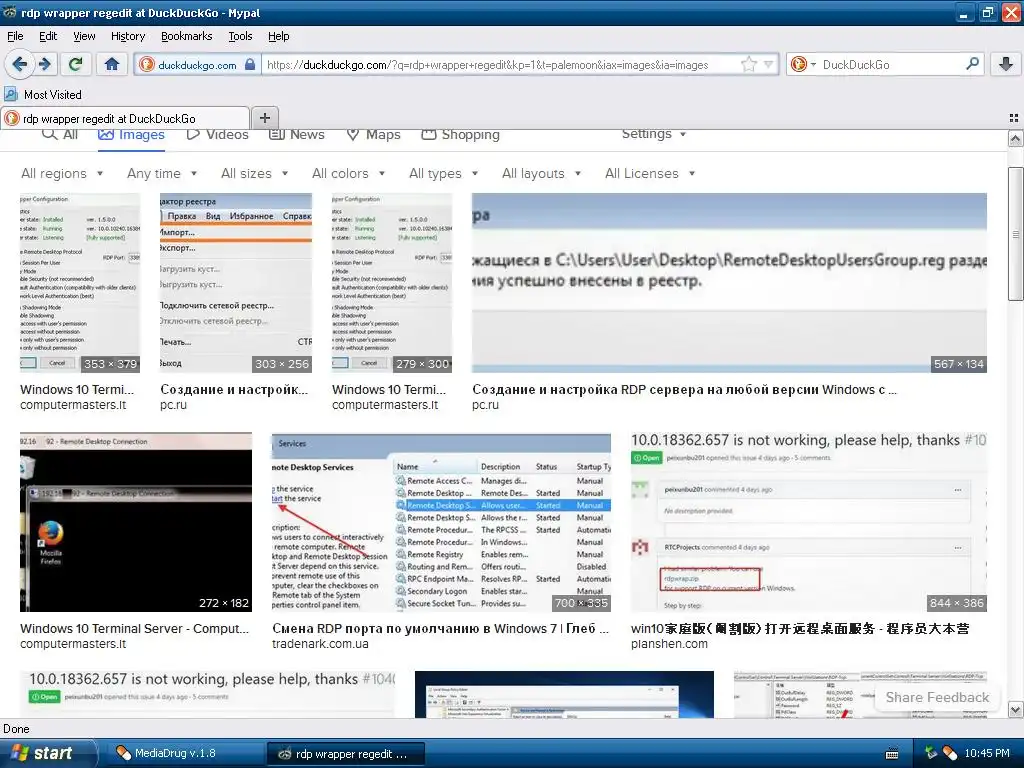
Task: Click in the DuckDuckGo search field
Action: [x=891, y=65]
